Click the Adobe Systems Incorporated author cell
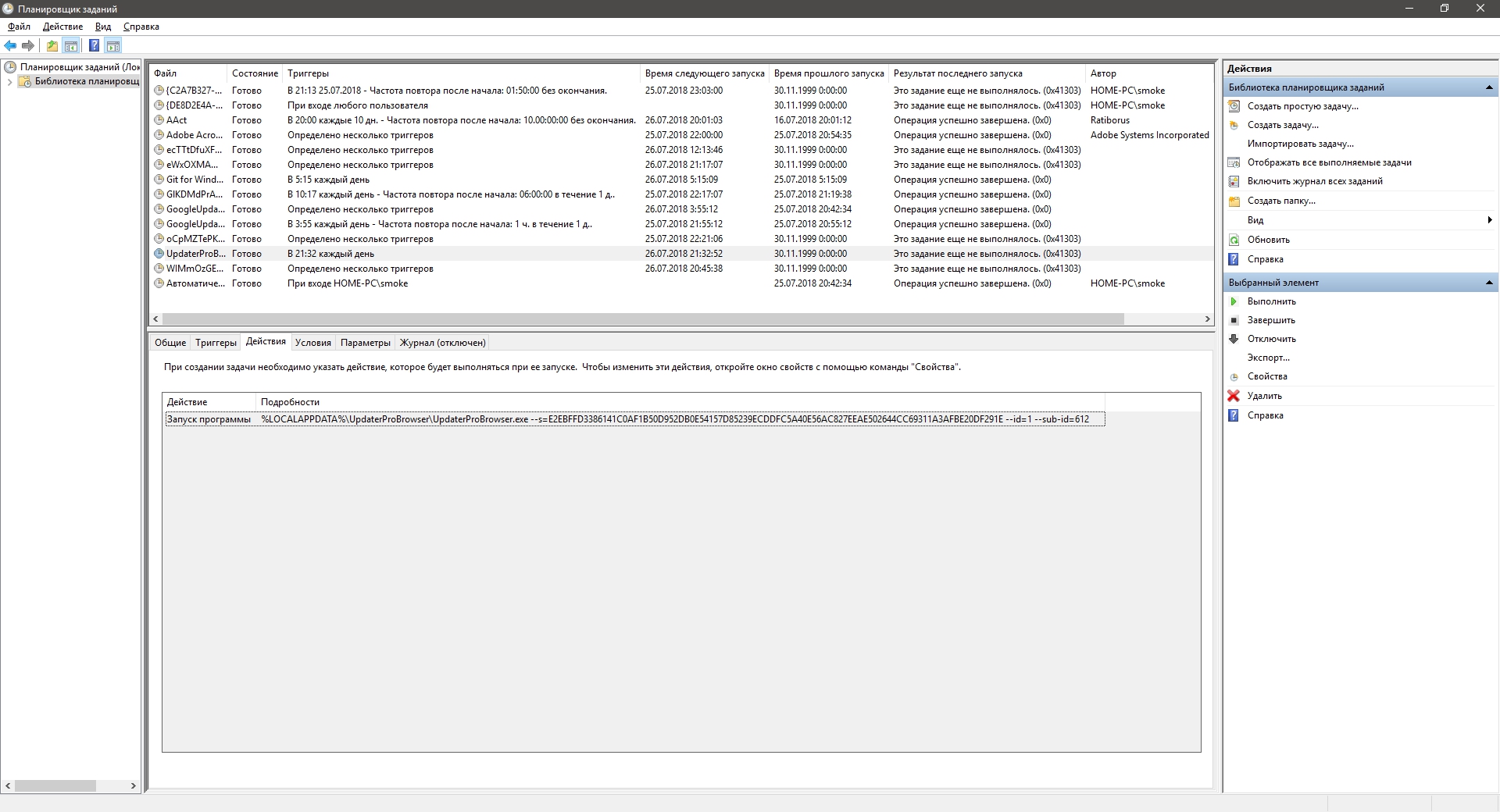This screenshot has width=1500, height=812. 1150,135
